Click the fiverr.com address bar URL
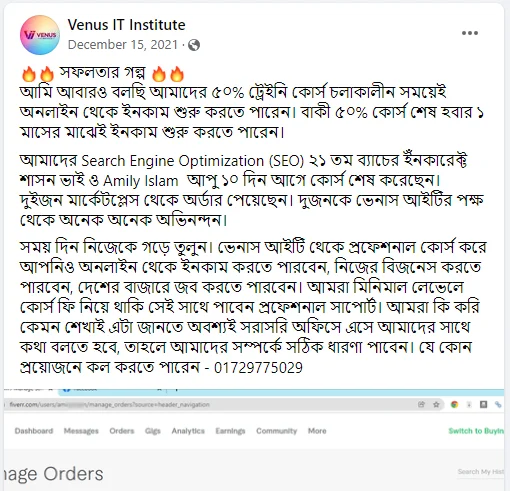The height and width of the screenshot is (491, 510). coord(109,404)
